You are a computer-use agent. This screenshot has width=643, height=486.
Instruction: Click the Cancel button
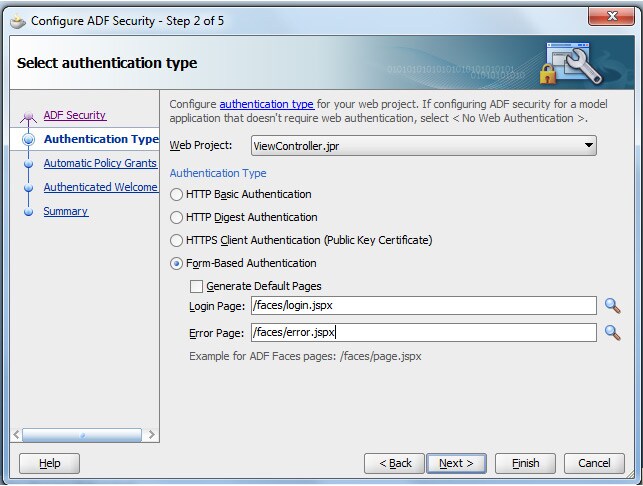click(x=594, y=463)
